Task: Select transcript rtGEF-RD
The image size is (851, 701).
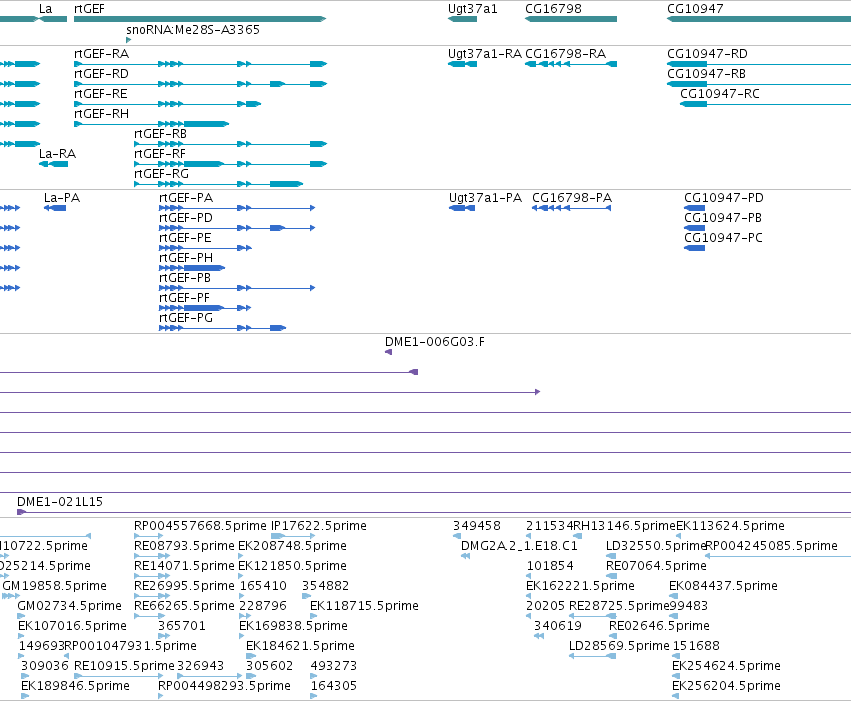Action: pyautogui.click(x=200, y=84)
